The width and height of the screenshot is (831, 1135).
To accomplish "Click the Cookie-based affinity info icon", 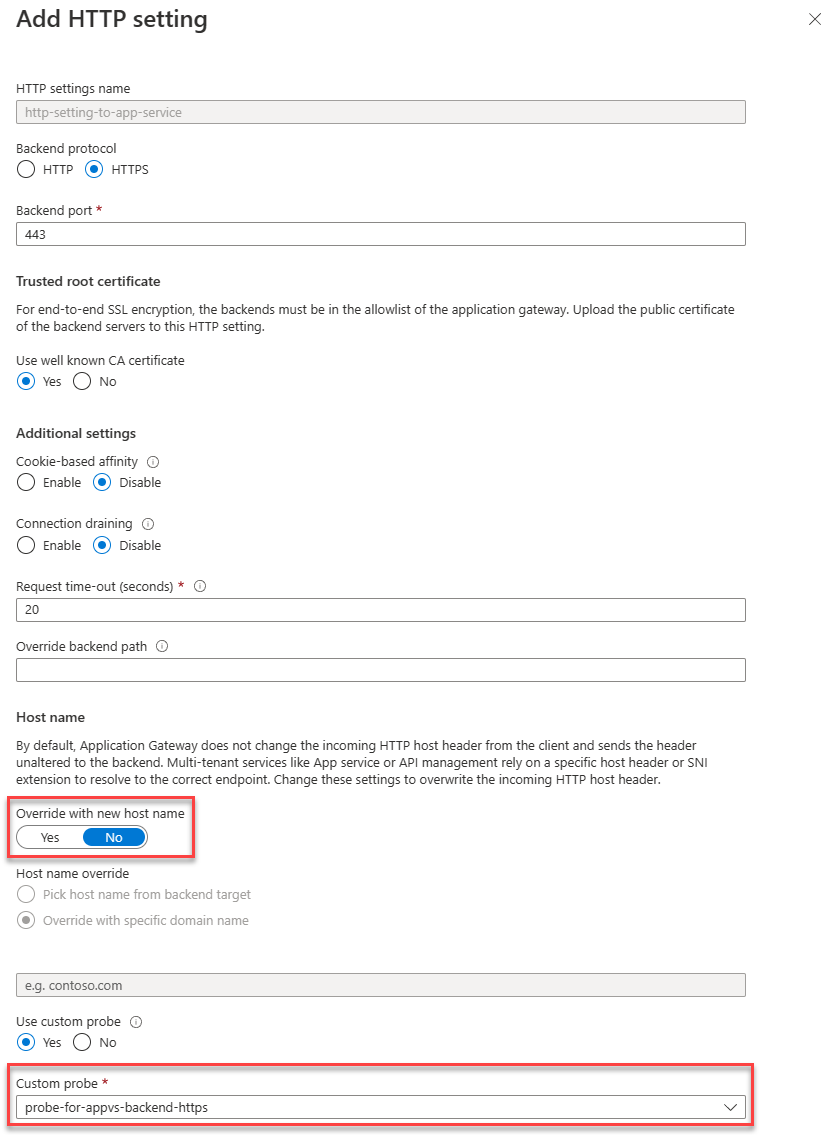I will coord(151,461).
